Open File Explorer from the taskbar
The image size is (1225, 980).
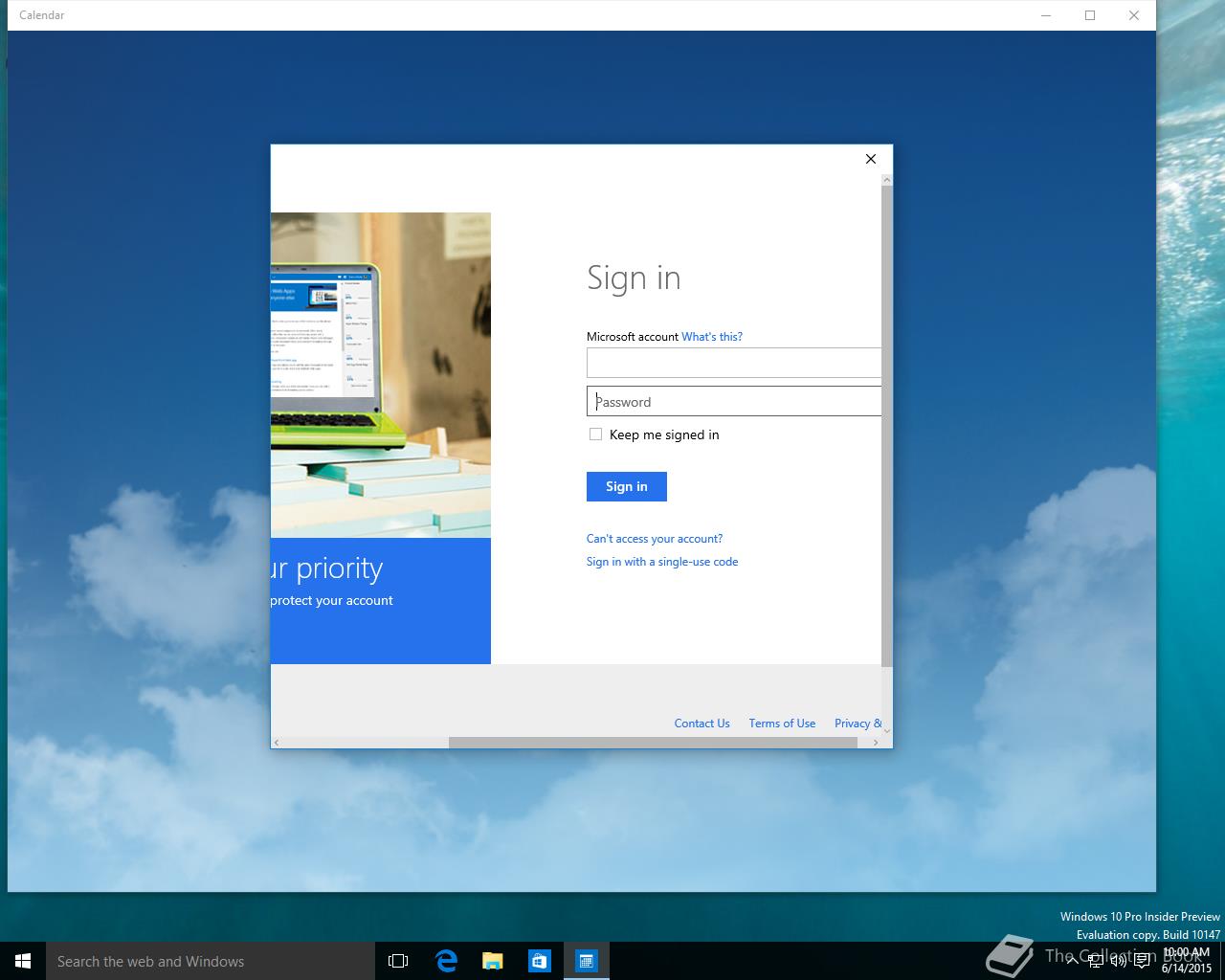[493, 961]
